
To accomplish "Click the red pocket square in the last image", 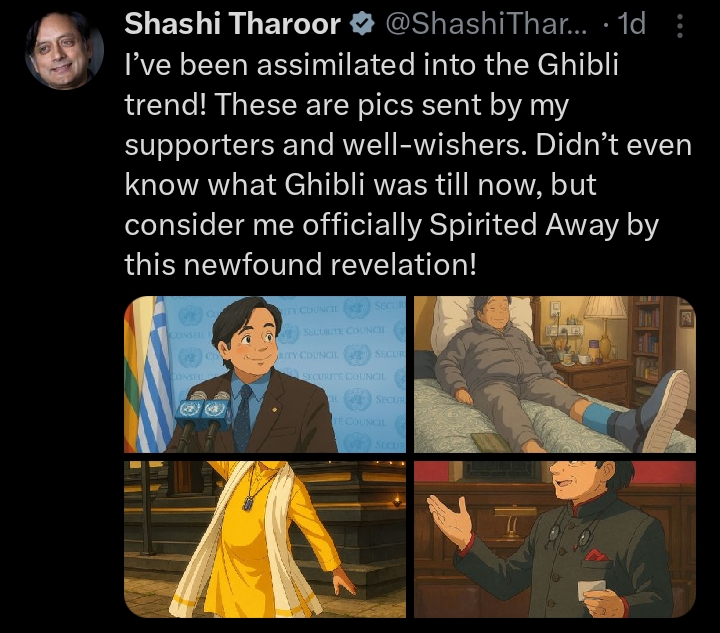I will pyautogui.click(x=596, y=555).
